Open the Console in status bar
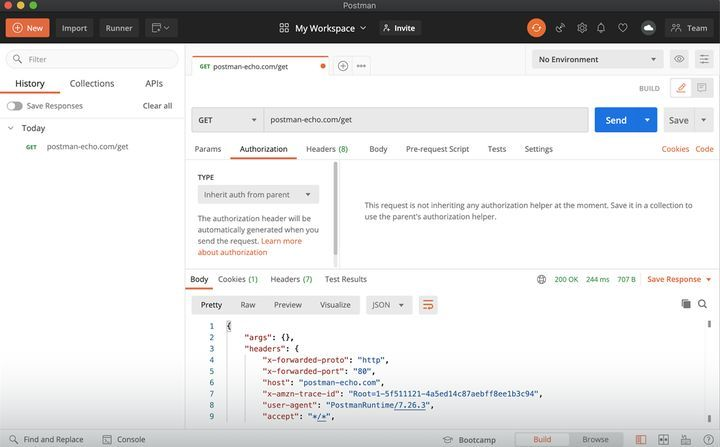This screenshot has width=720, height=447. pyautogui.click(x=124, y=440)
